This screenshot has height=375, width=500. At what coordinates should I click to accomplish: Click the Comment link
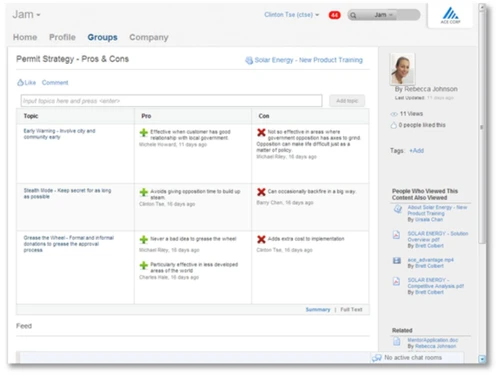[x=55, y=82]
